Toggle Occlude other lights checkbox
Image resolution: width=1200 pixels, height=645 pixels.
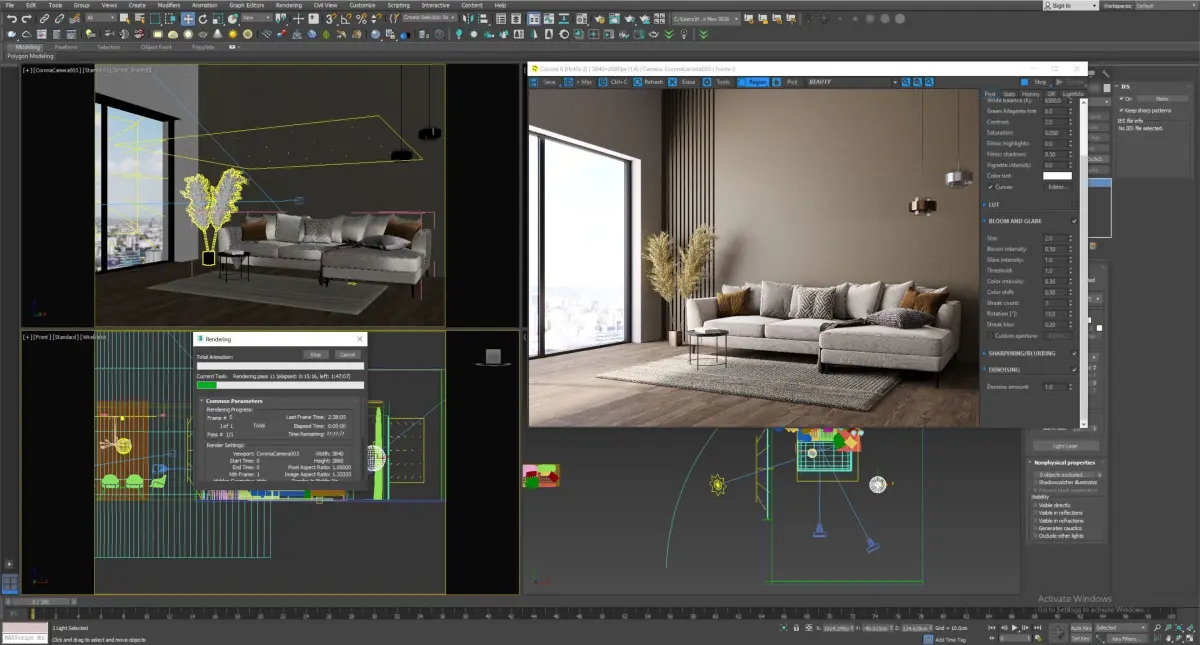[x=1035, y=535]
